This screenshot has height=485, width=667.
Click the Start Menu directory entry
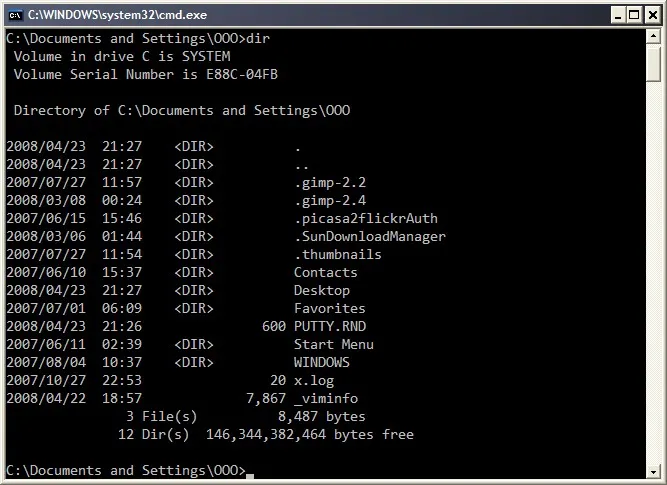pyautogui.click(x=333, y=344)
